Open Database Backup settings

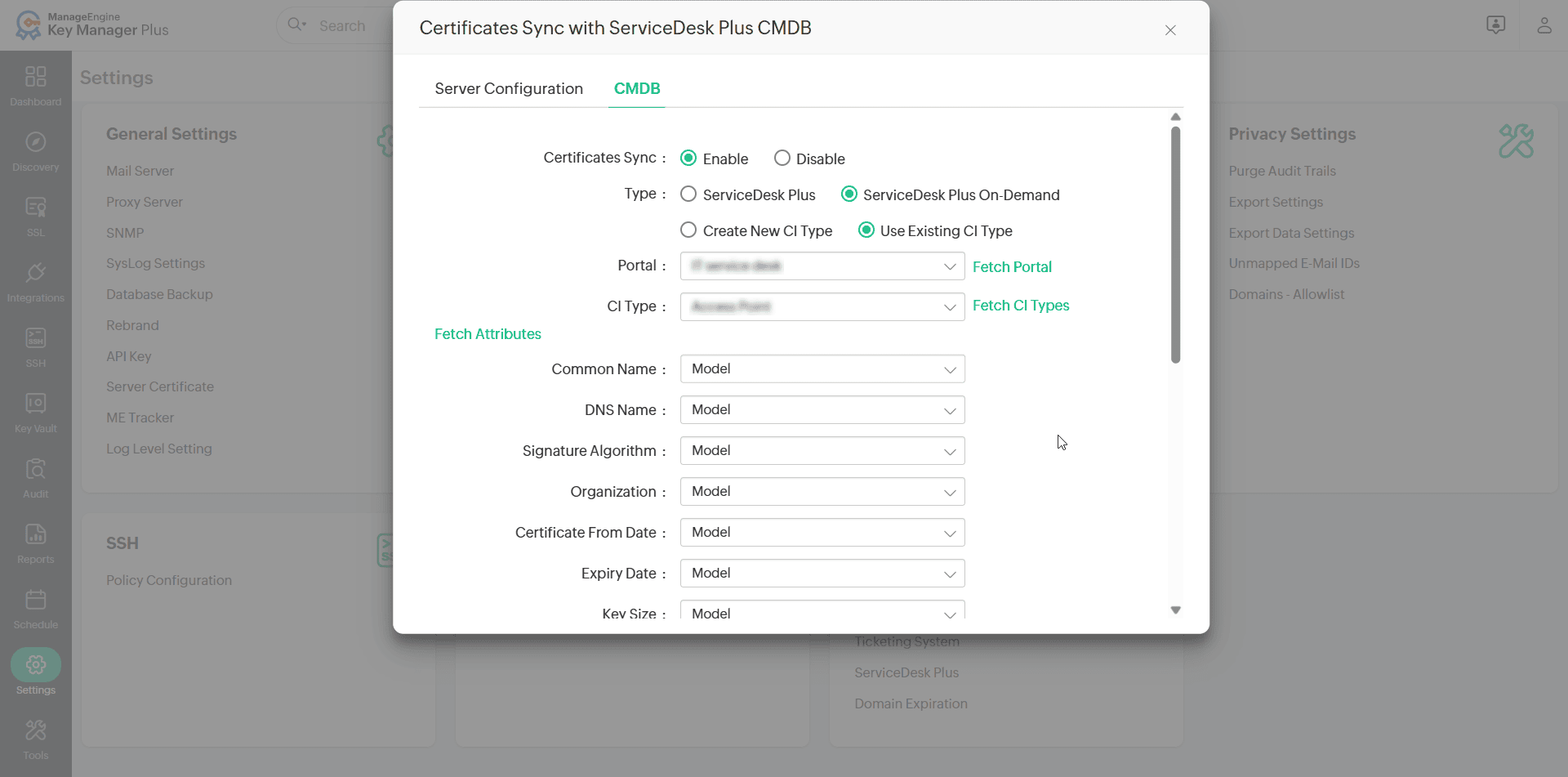[159, 294]
